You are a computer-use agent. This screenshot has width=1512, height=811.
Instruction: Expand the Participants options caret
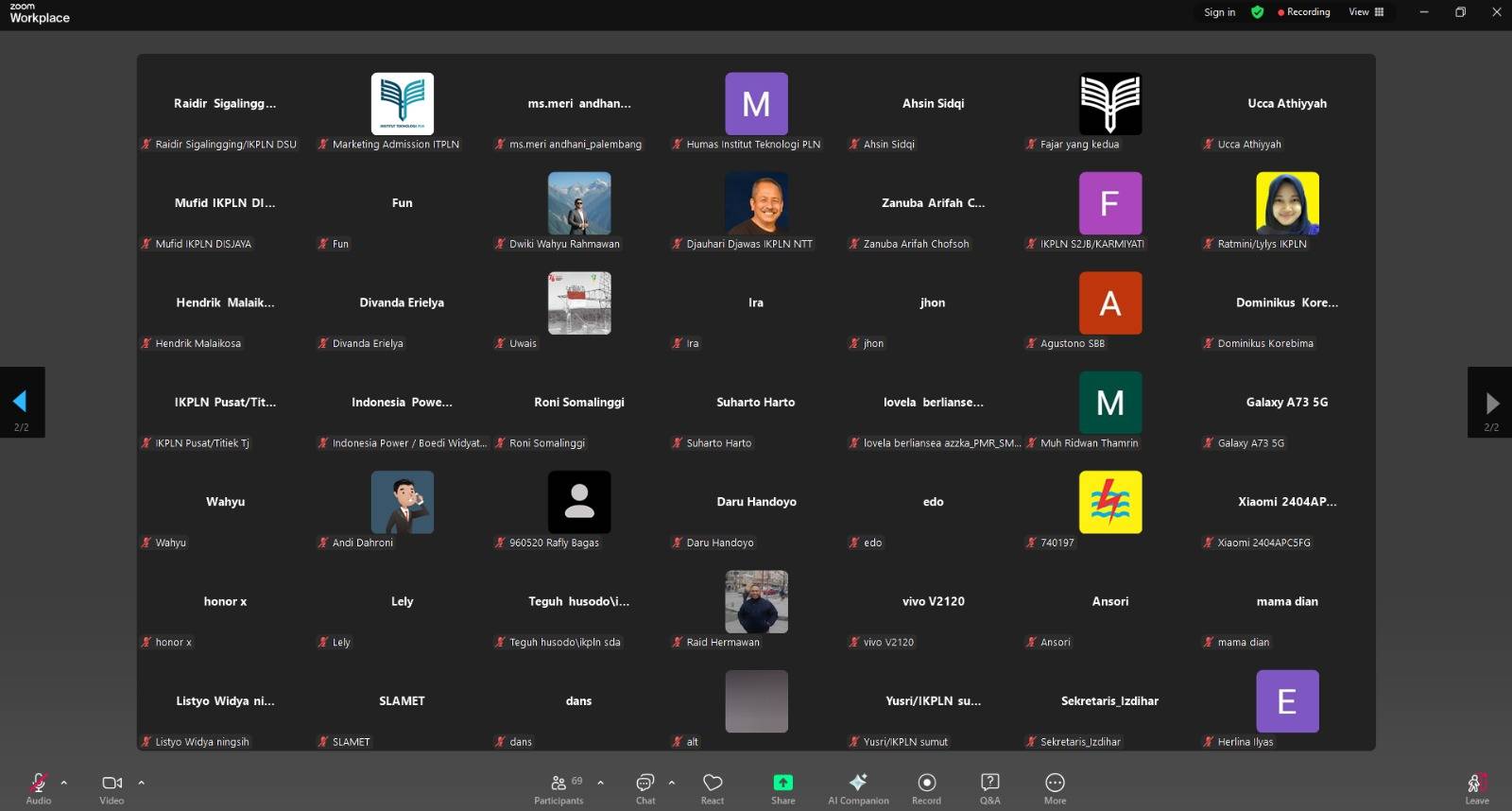click(x=600, y=783)
